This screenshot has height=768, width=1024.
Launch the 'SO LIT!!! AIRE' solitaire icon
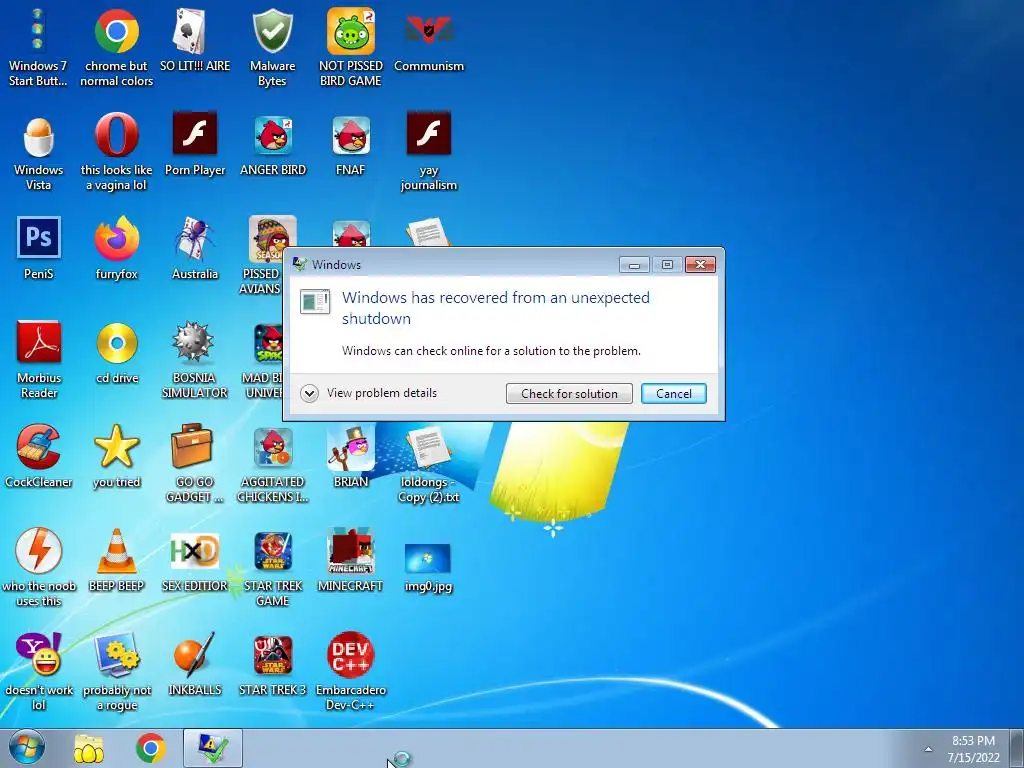195,40
